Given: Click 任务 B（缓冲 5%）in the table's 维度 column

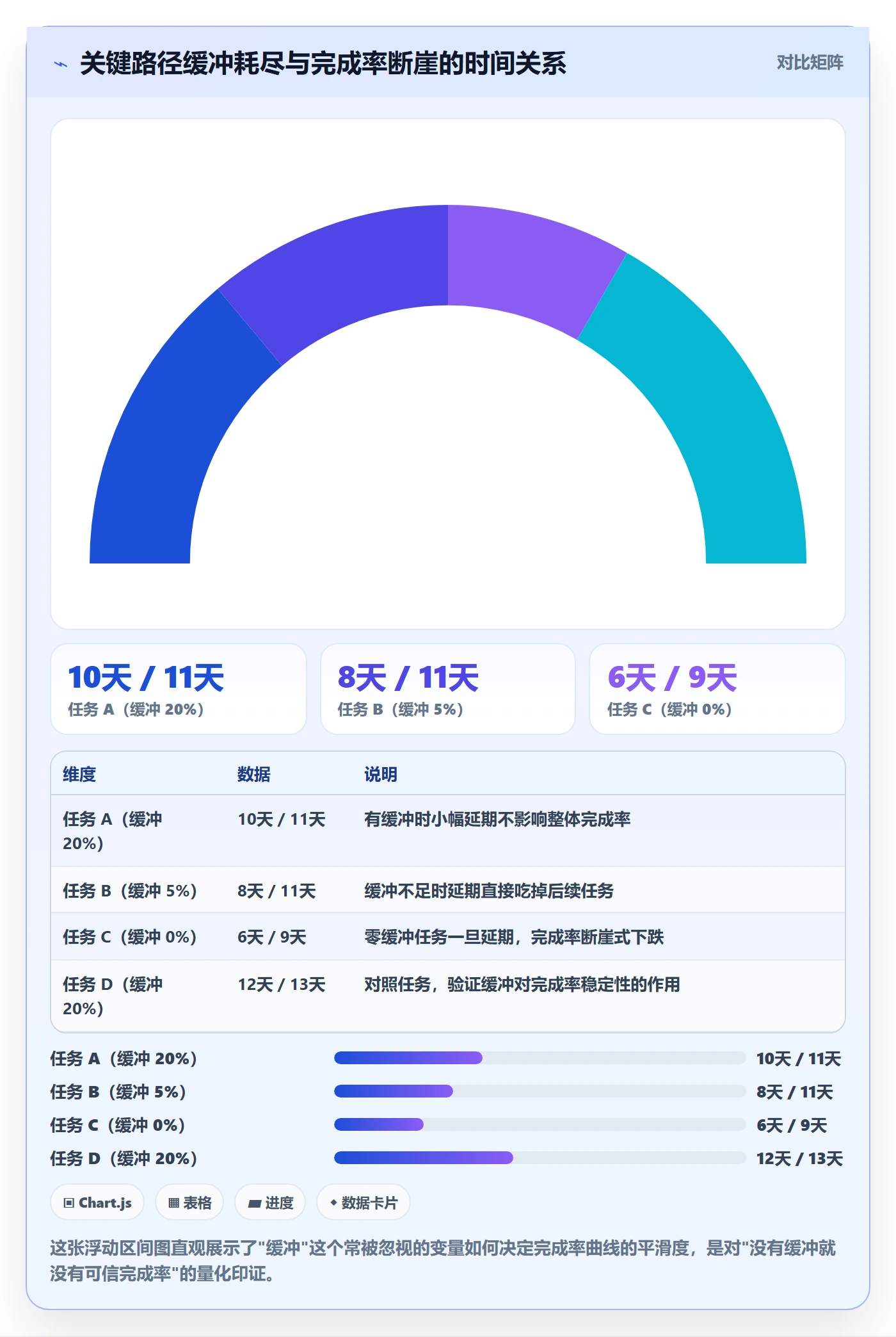Looking at the screenshot, I should pos(130,891).
